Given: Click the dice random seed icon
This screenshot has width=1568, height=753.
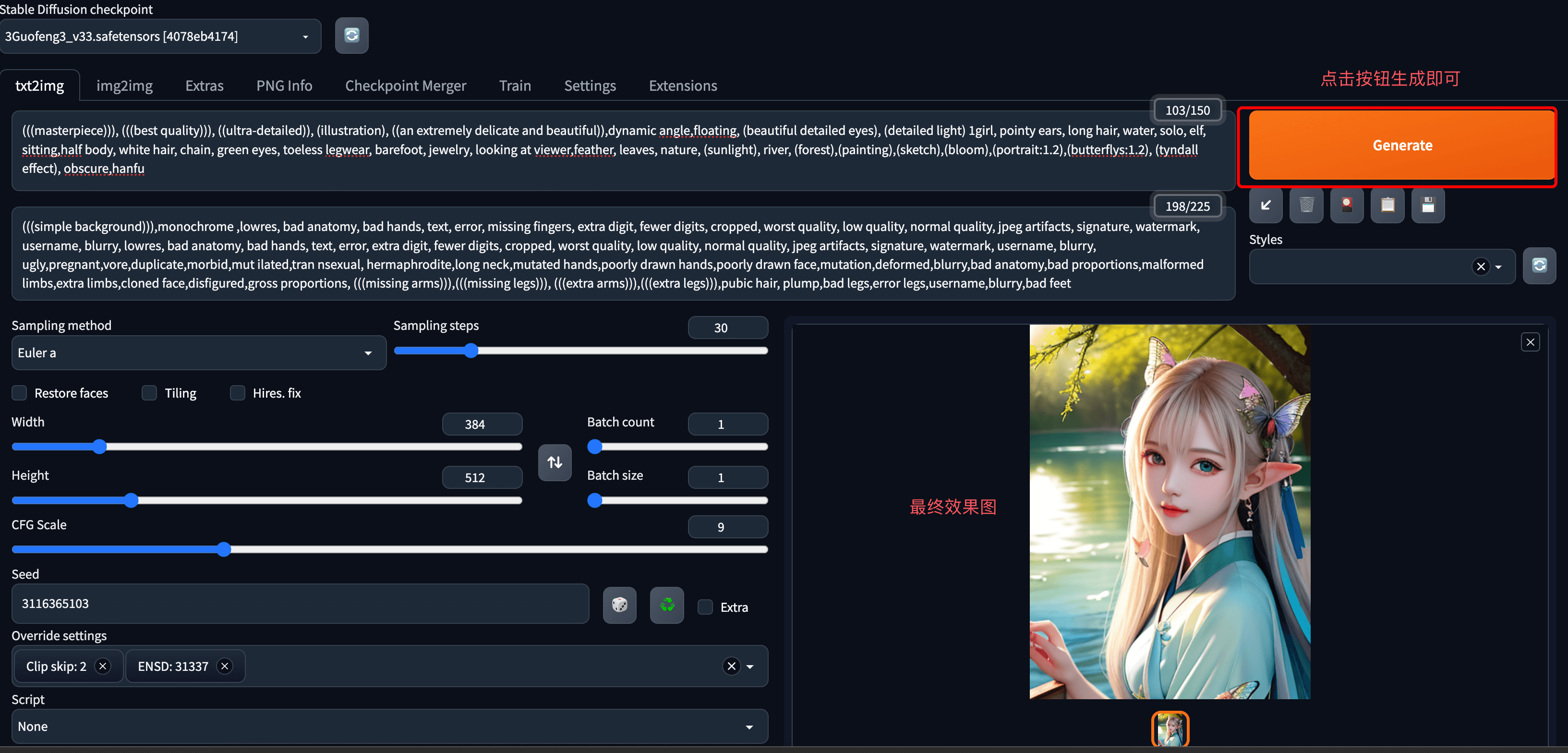Looking at the screenshot, I should coord(619,605).
